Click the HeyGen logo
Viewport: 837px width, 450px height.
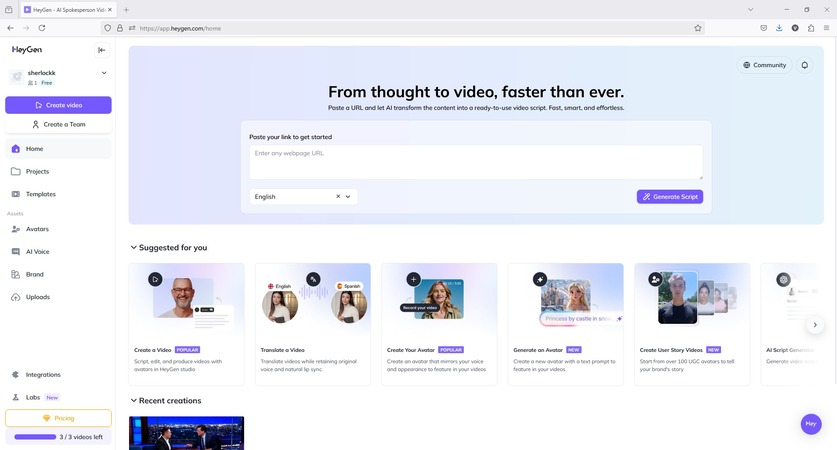tap(27, 50)
